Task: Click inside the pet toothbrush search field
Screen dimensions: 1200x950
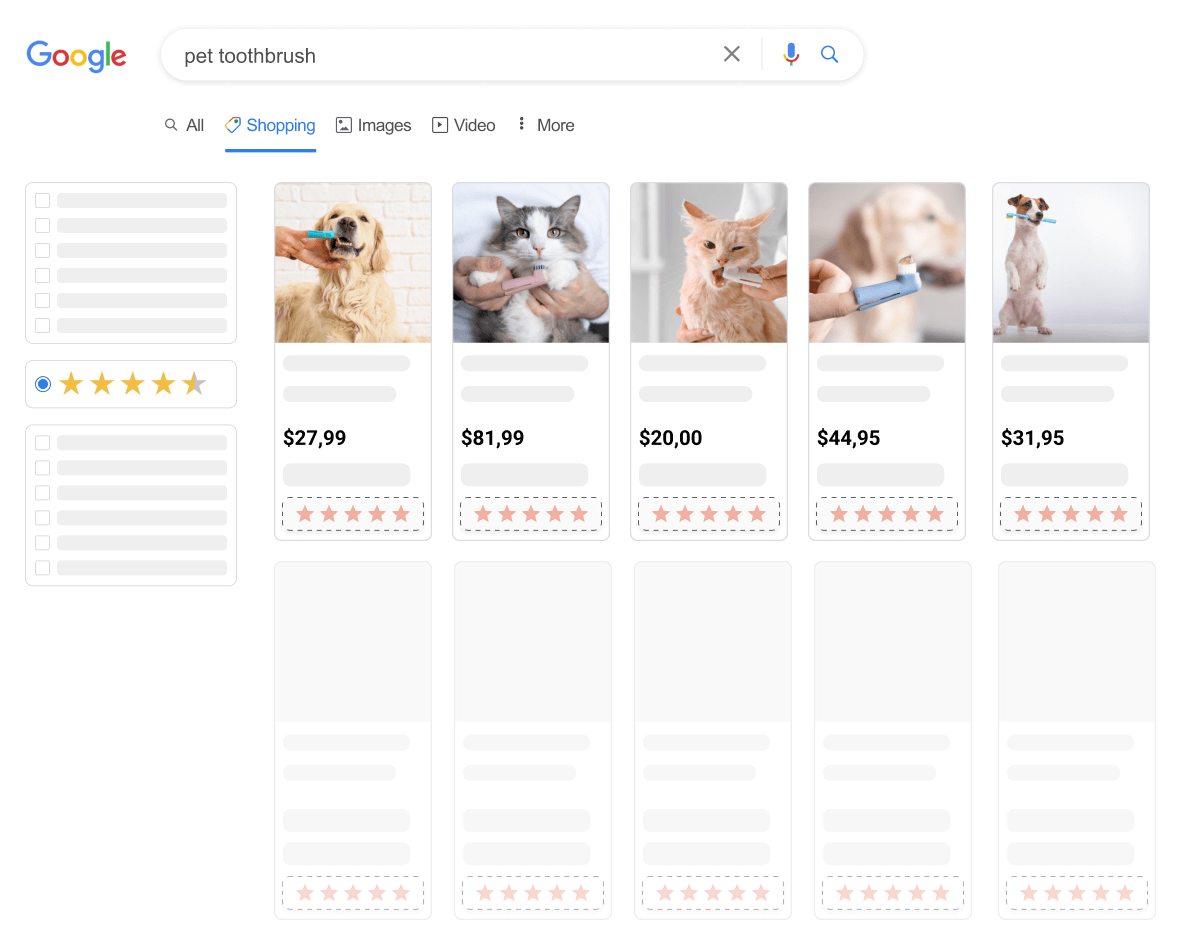Action: coord(440,56)
